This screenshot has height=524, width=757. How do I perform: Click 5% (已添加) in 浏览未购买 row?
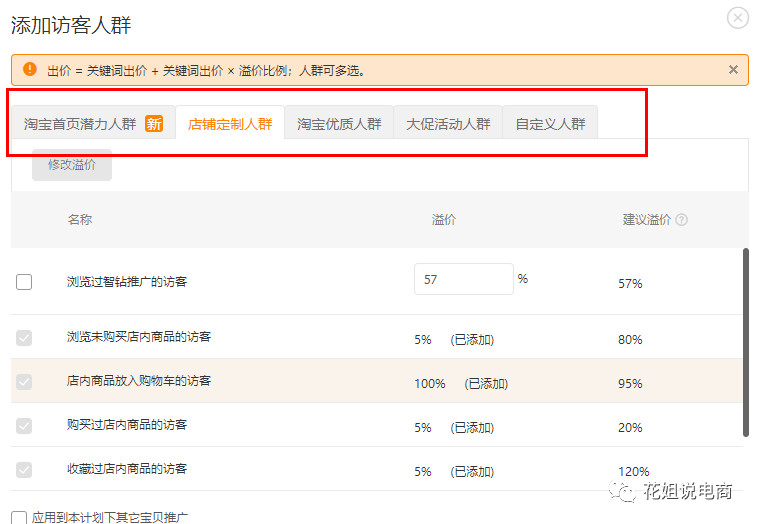[x=454, y=340]
